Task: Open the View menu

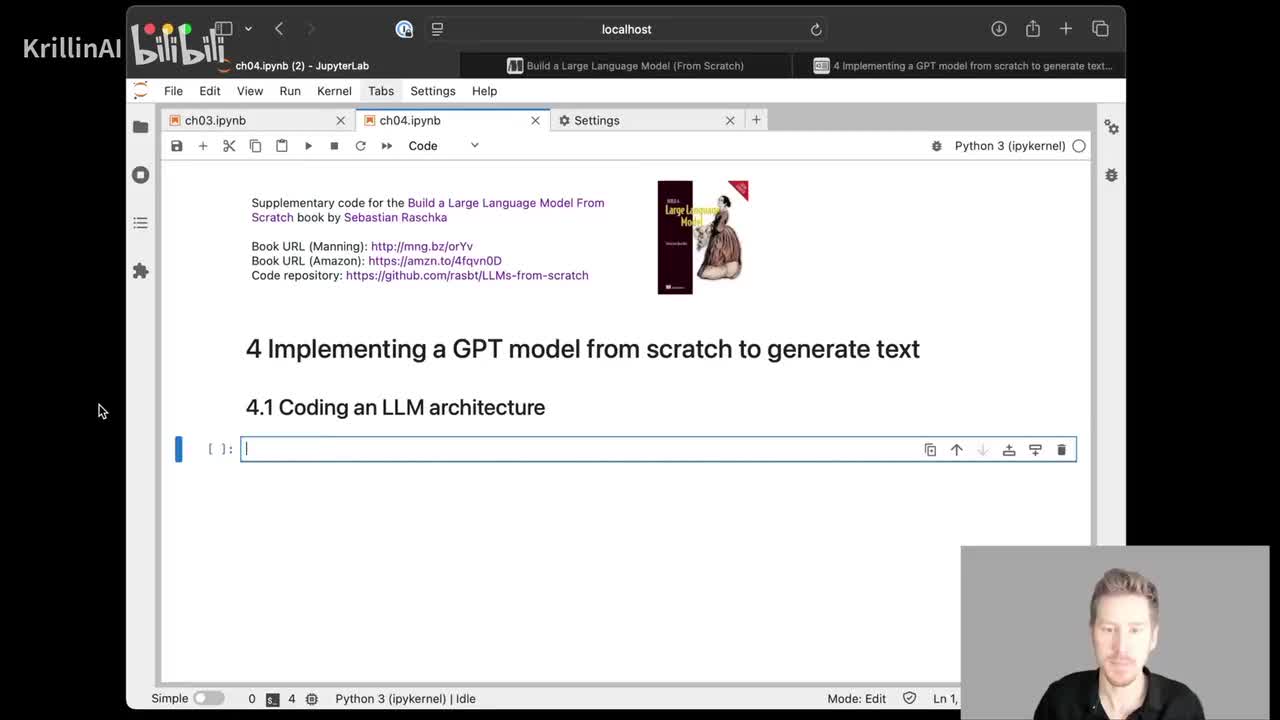Action: point(250,91)
